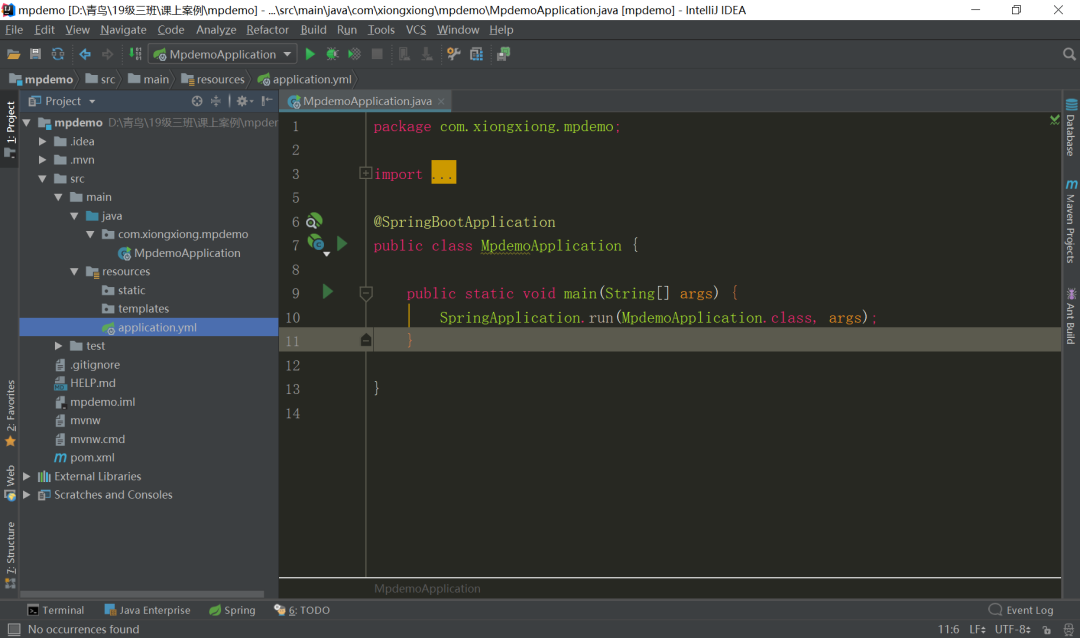Collapse the src folder
1080x638 pixels.
(x=43, y=178)
